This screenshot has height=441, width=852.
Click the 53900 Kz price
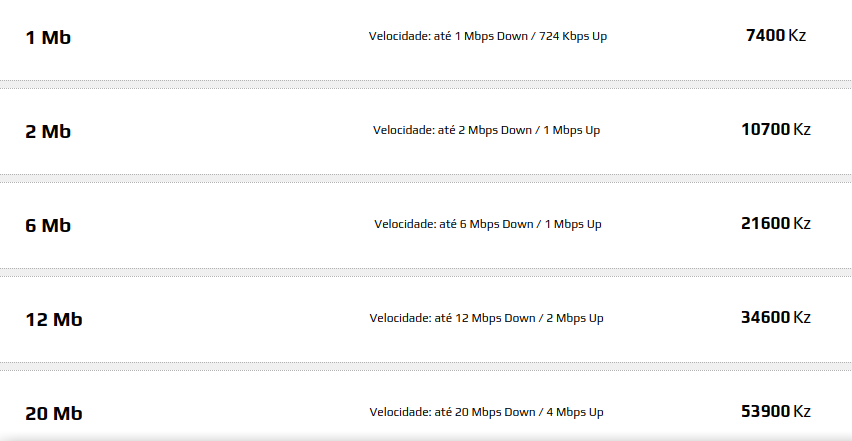coord(776,411)
